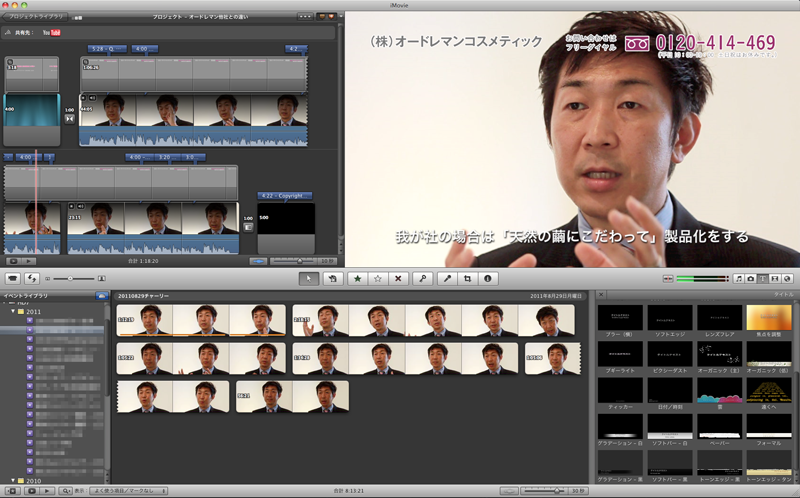Play event from beginning button
Image resolution: width=800 pixels, height=498 pixels.
tap(47, 491)
